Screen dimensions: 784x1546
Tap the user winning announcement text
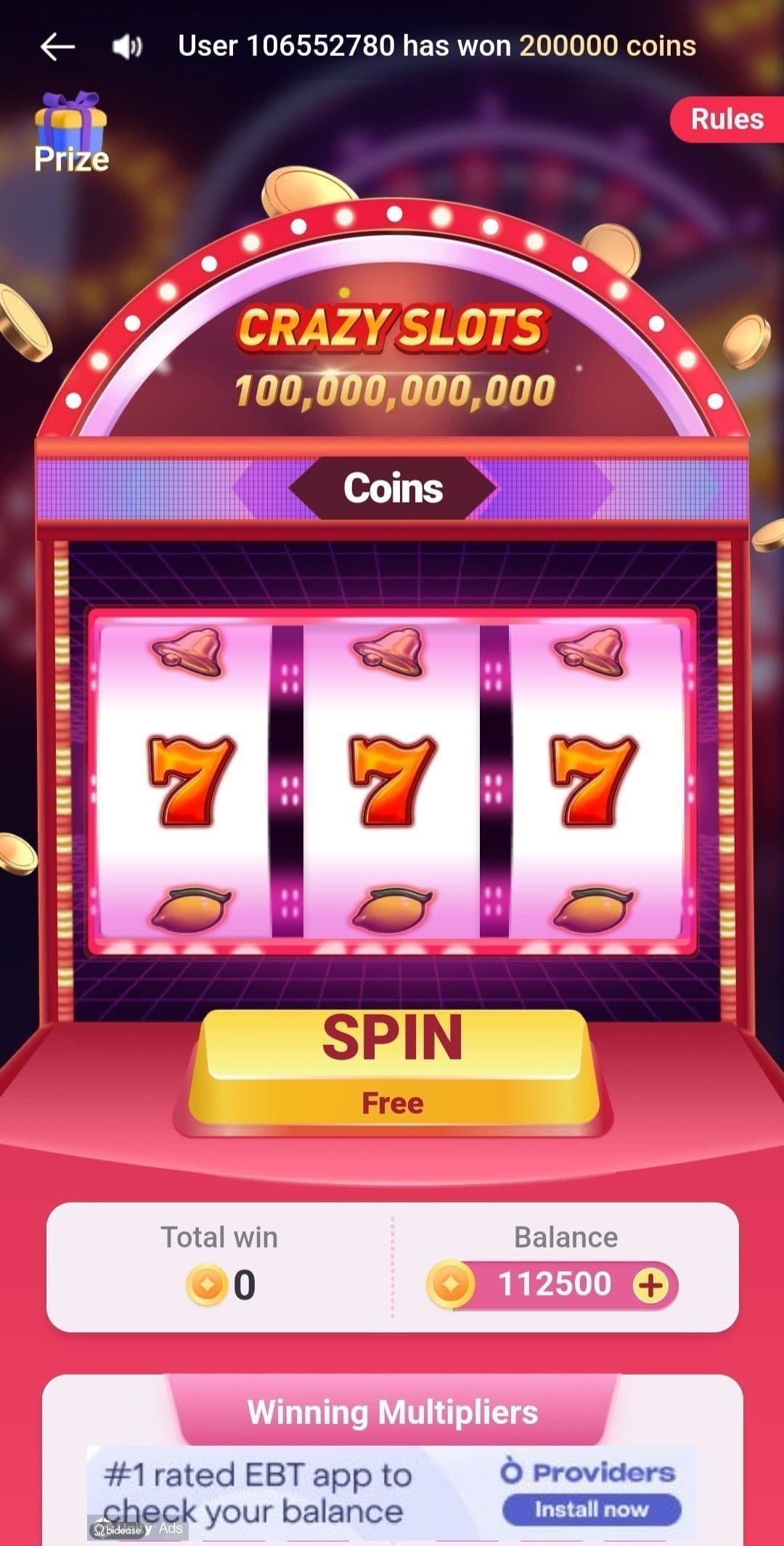[437, 46]
